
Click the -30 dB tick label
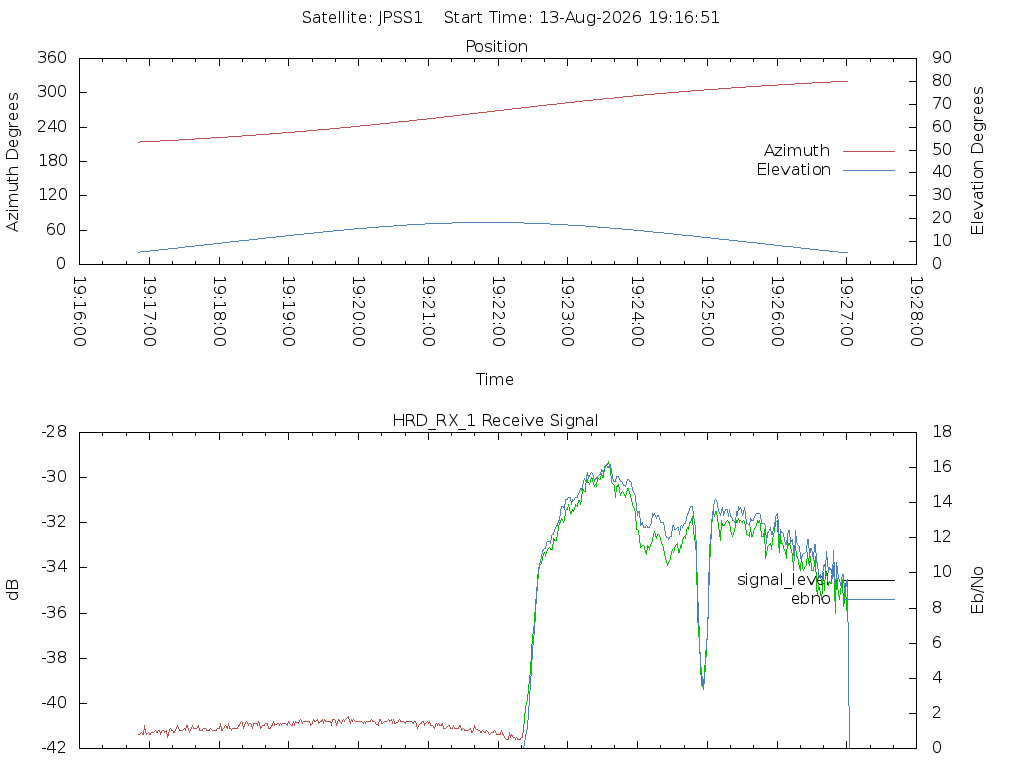(54, 477)
